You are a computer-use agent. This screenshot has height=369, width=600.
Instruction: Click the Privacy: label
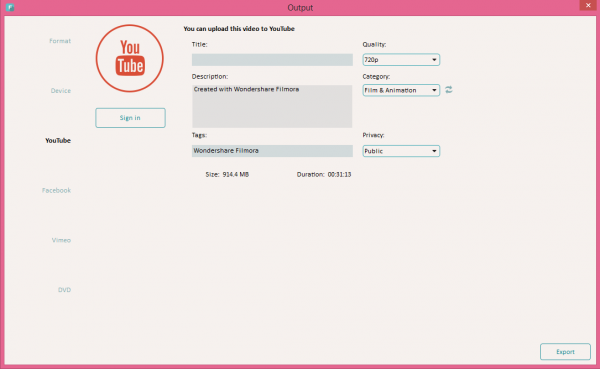373,135
